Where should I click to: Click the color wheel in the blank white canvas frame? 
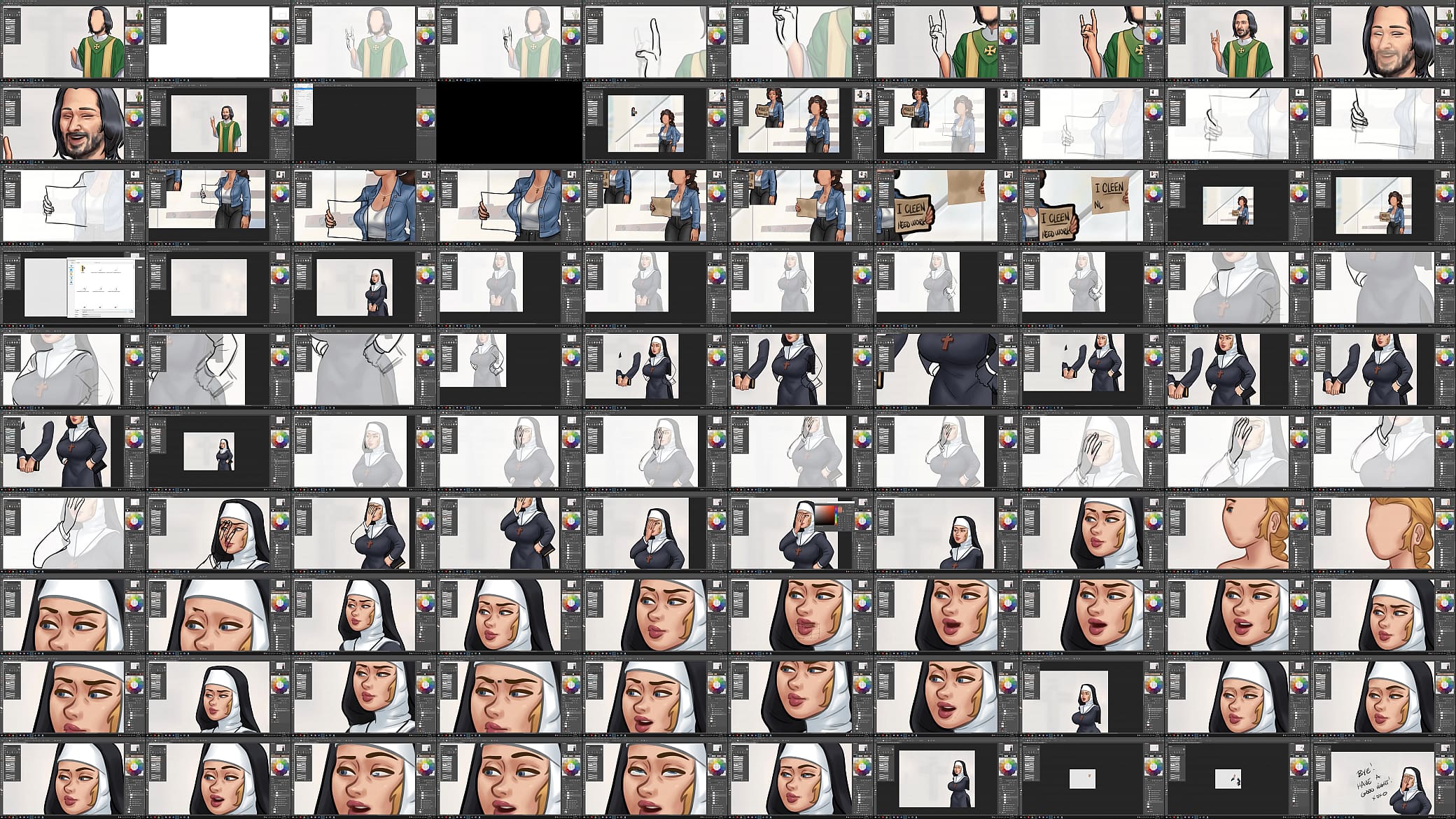coord(280,36)
